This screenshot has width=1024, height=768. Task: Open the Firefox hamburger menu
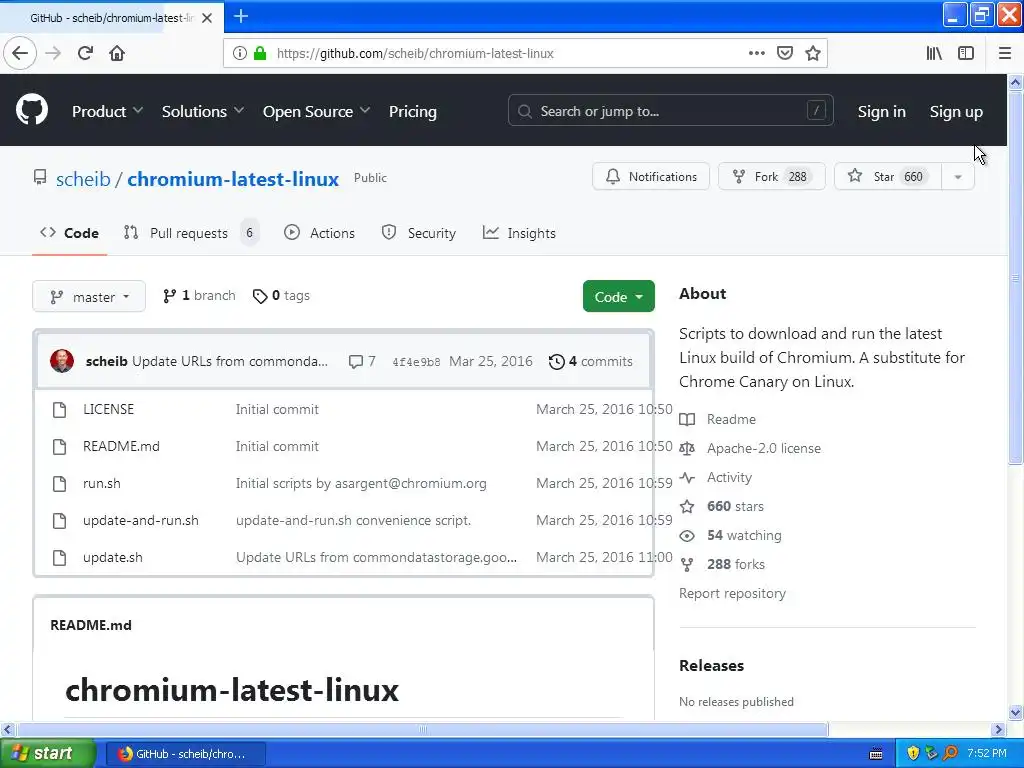[1005, 53]
